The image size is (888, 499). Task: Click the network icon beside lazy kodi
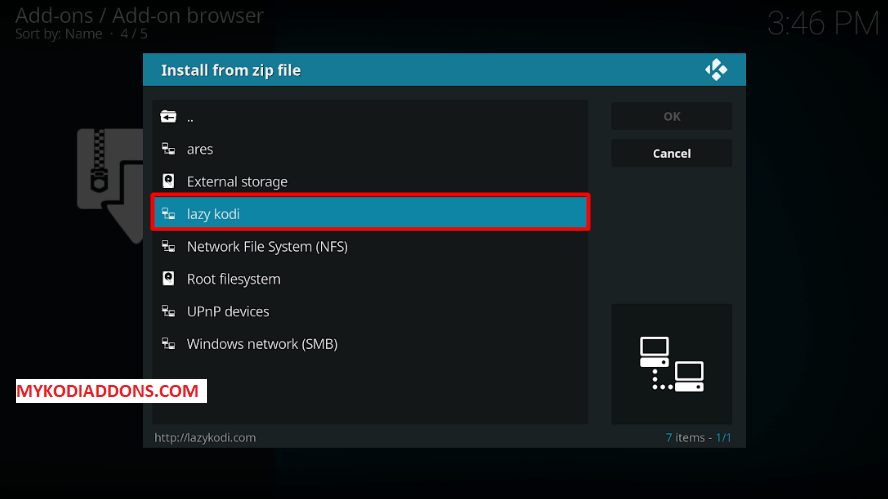[x=168, y=214]
